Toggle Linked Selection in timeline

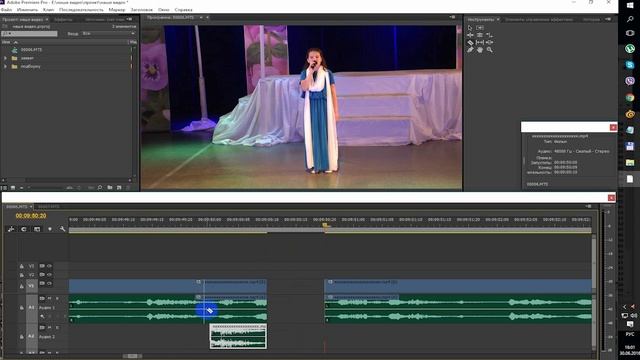[x=37, y=229]
